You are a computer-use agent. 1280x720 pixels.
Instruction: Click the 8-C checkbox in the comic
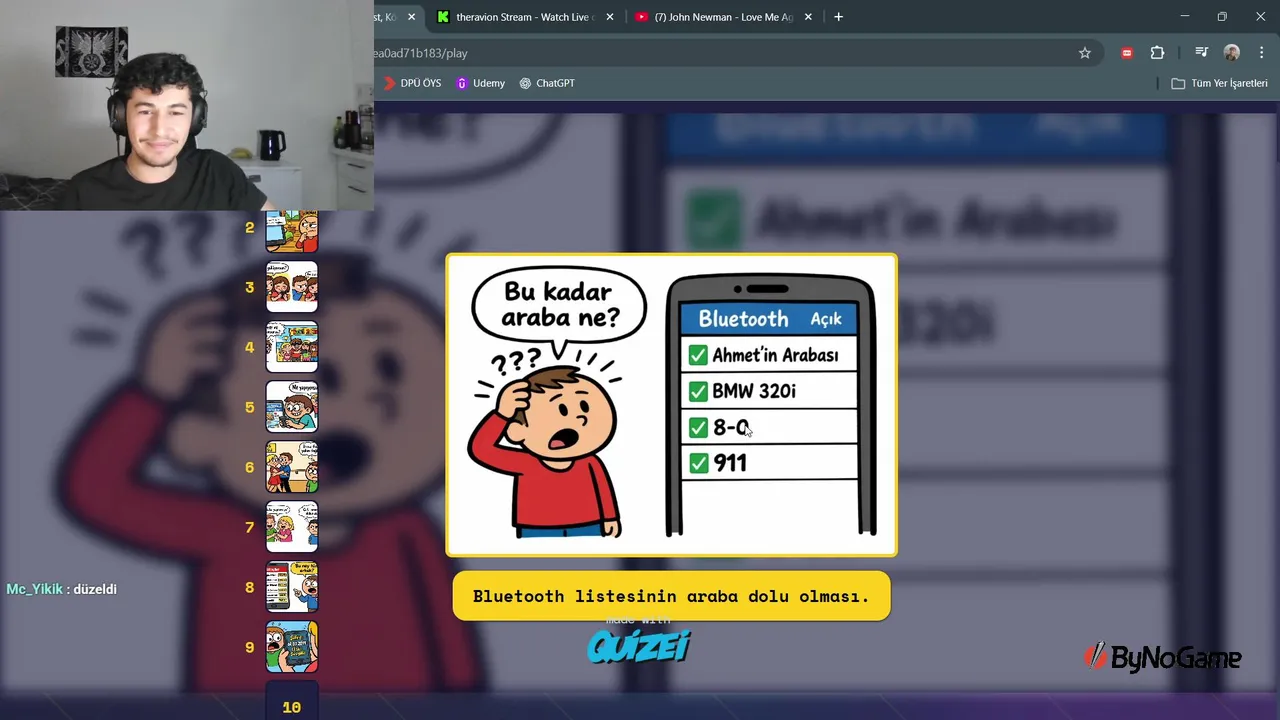(x=698, y=427)
